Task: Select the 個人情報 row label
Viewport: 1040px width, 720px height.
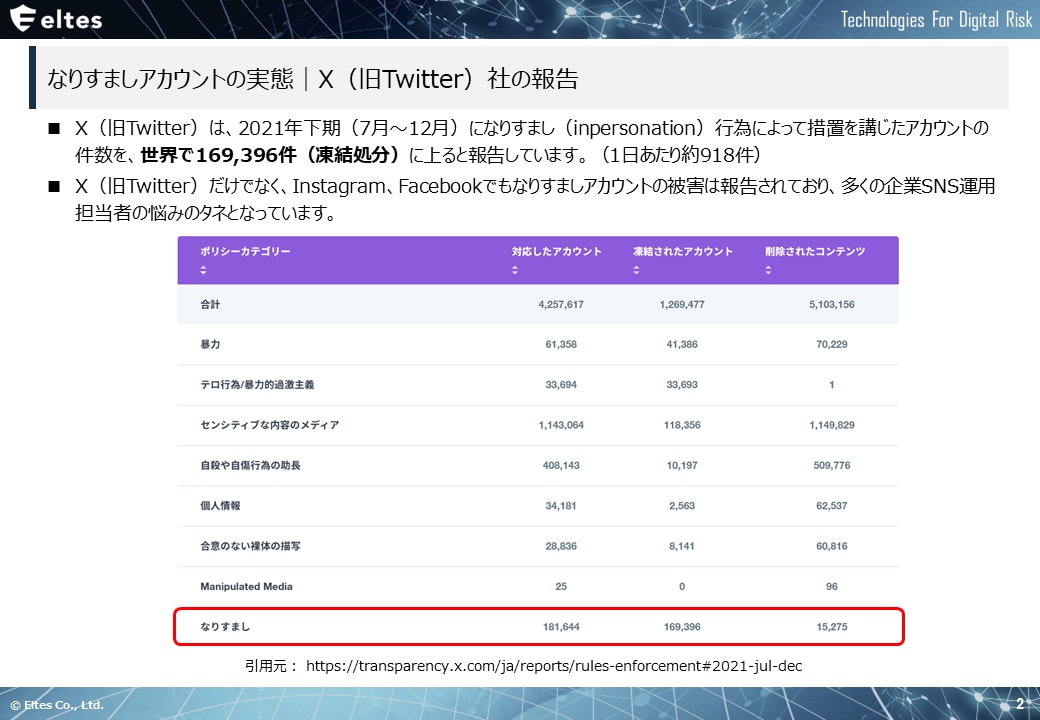Action: pos(220,505)
